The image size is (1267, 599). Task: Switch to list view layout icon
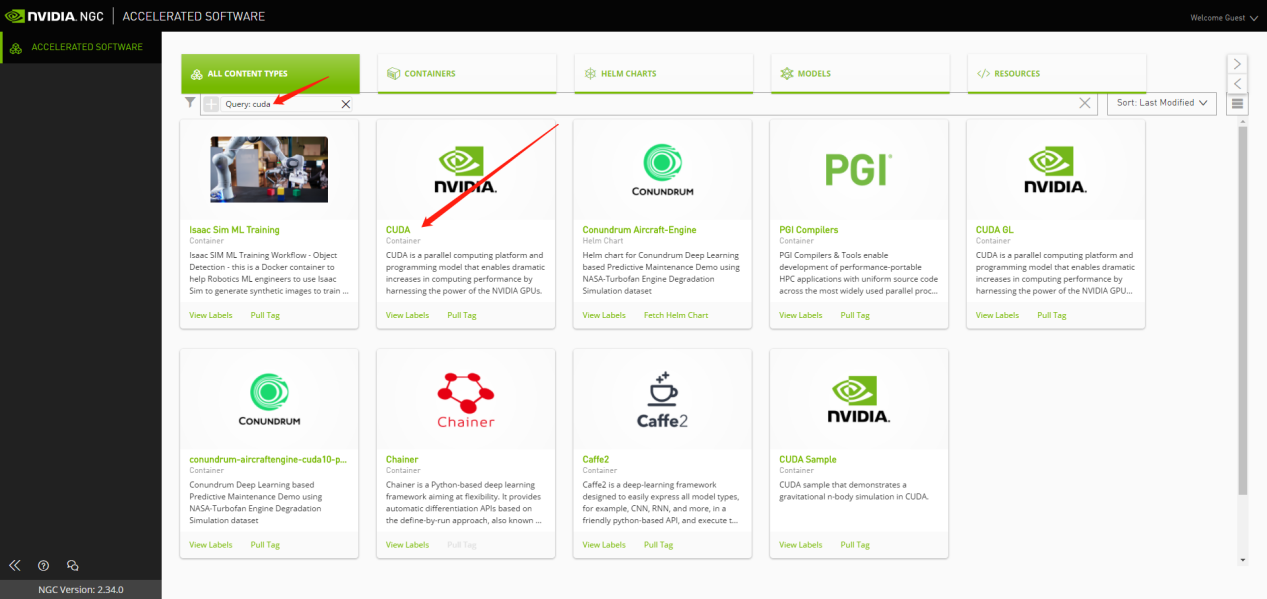(x=1237, y=103)
